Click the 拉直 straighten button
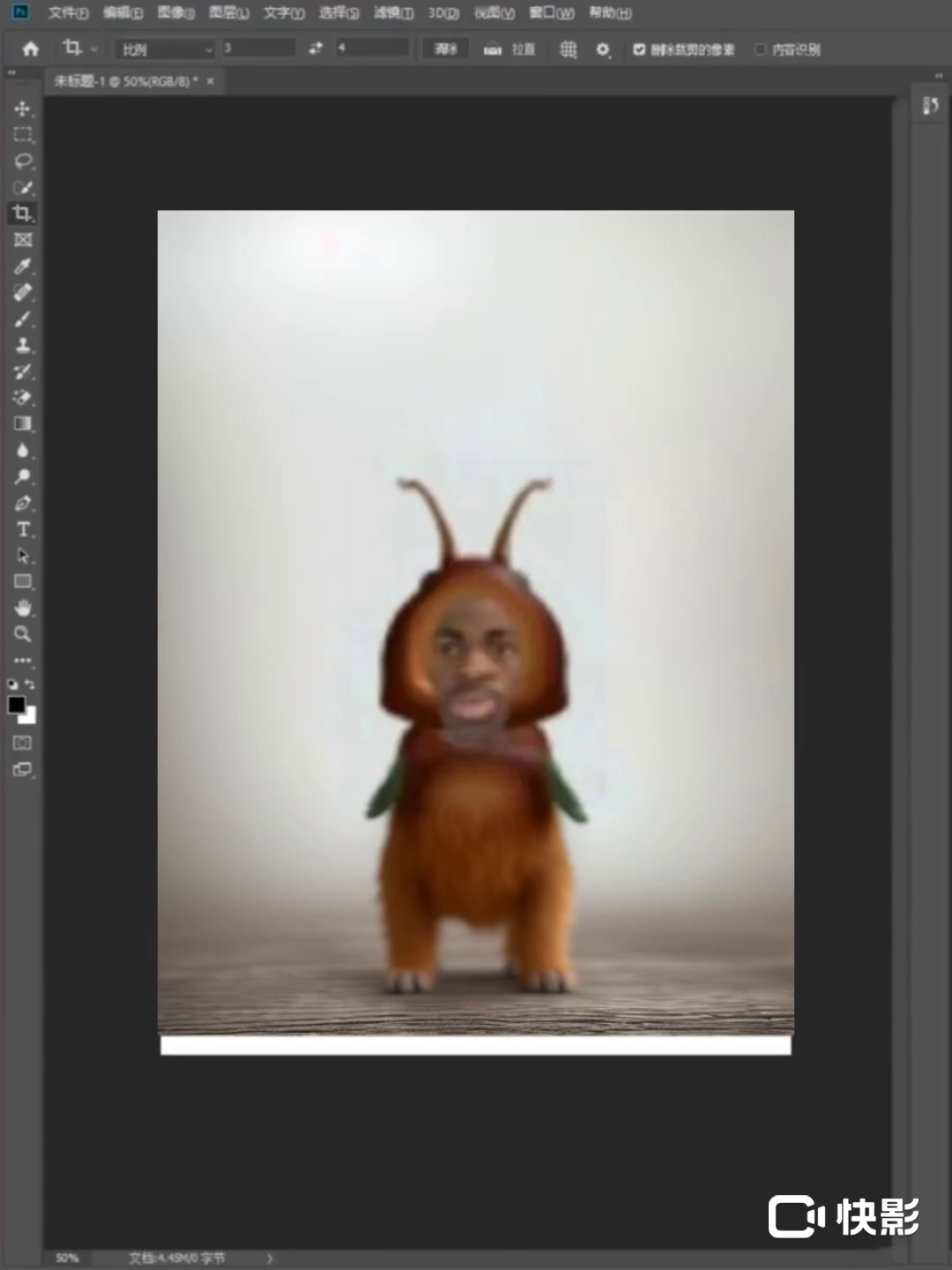The width and height of the screenshot is (952, 1270). click(x=510, y=49)
